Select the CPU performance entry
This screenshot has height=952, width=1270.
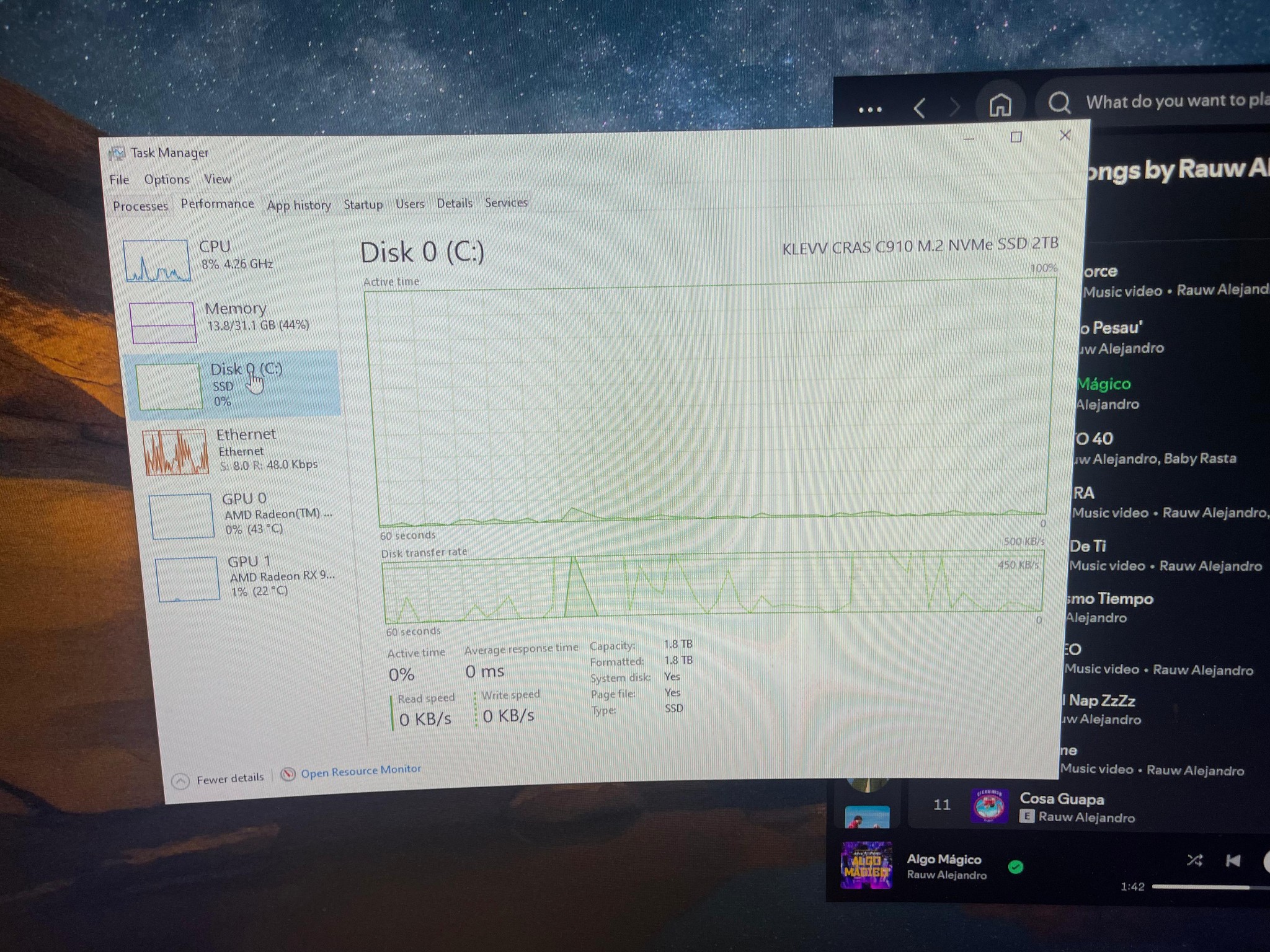228,259
